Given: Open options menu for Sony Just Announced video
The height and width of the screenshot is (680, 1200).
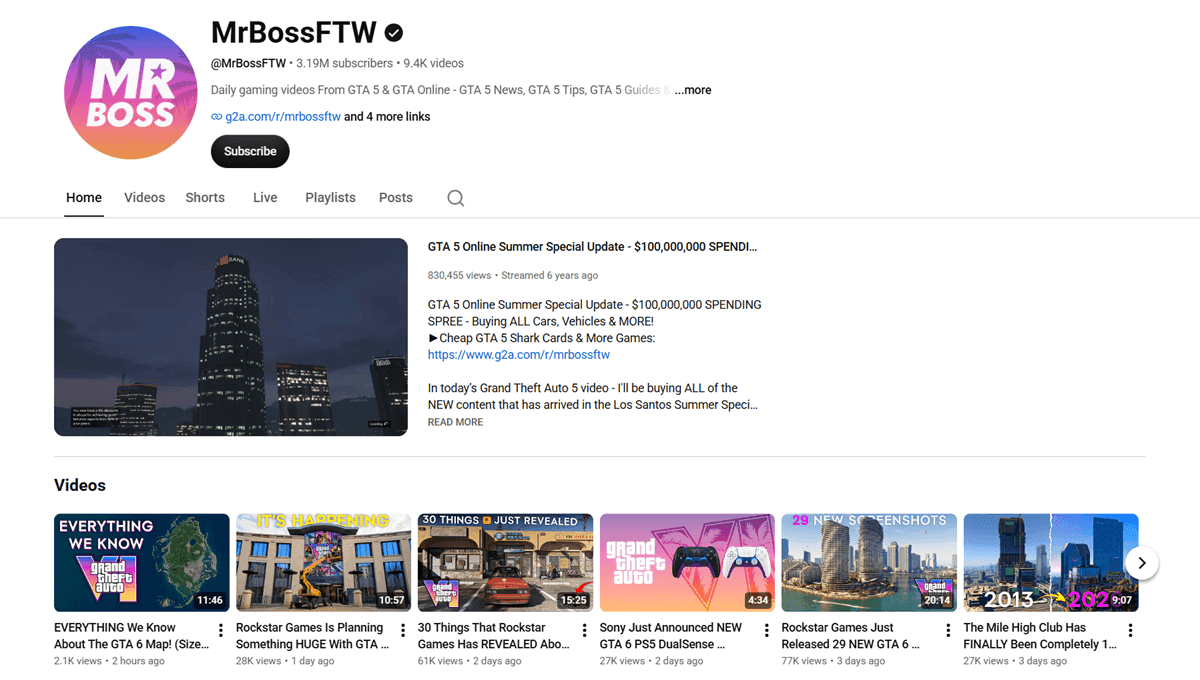Looking at the screenshot, I should pos(767,631).
